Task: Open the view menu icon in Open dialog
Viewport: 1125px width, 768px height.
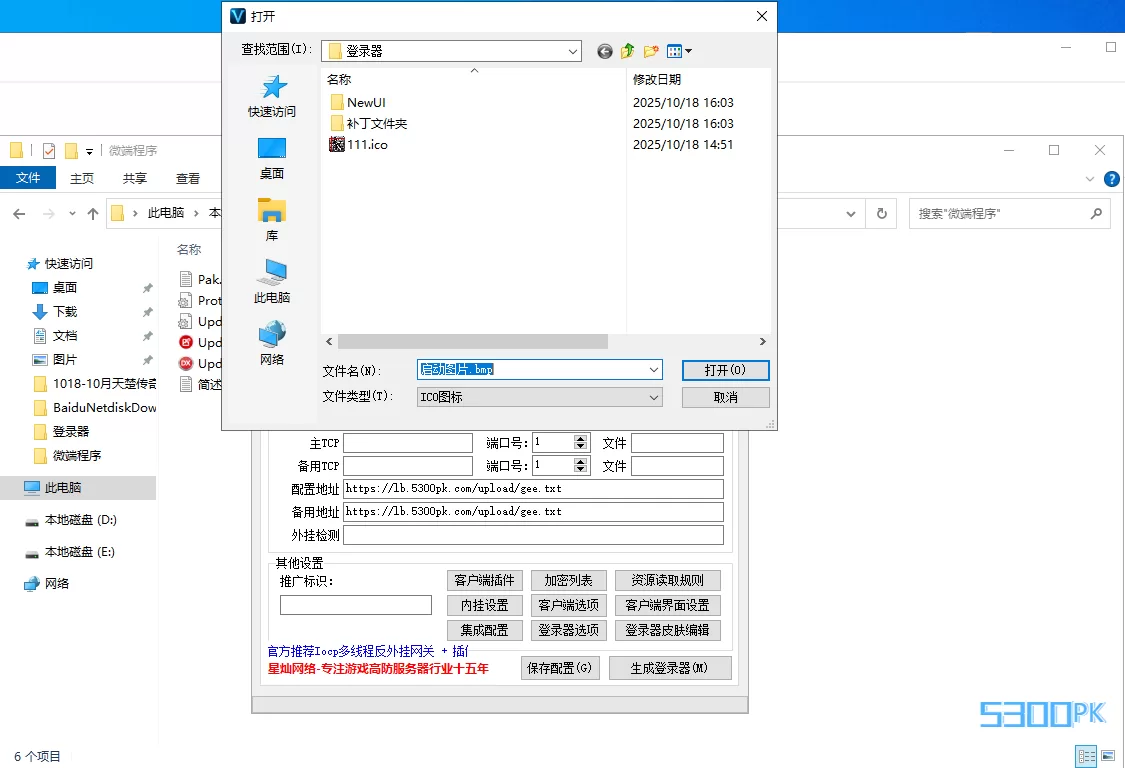Action: 679,51
